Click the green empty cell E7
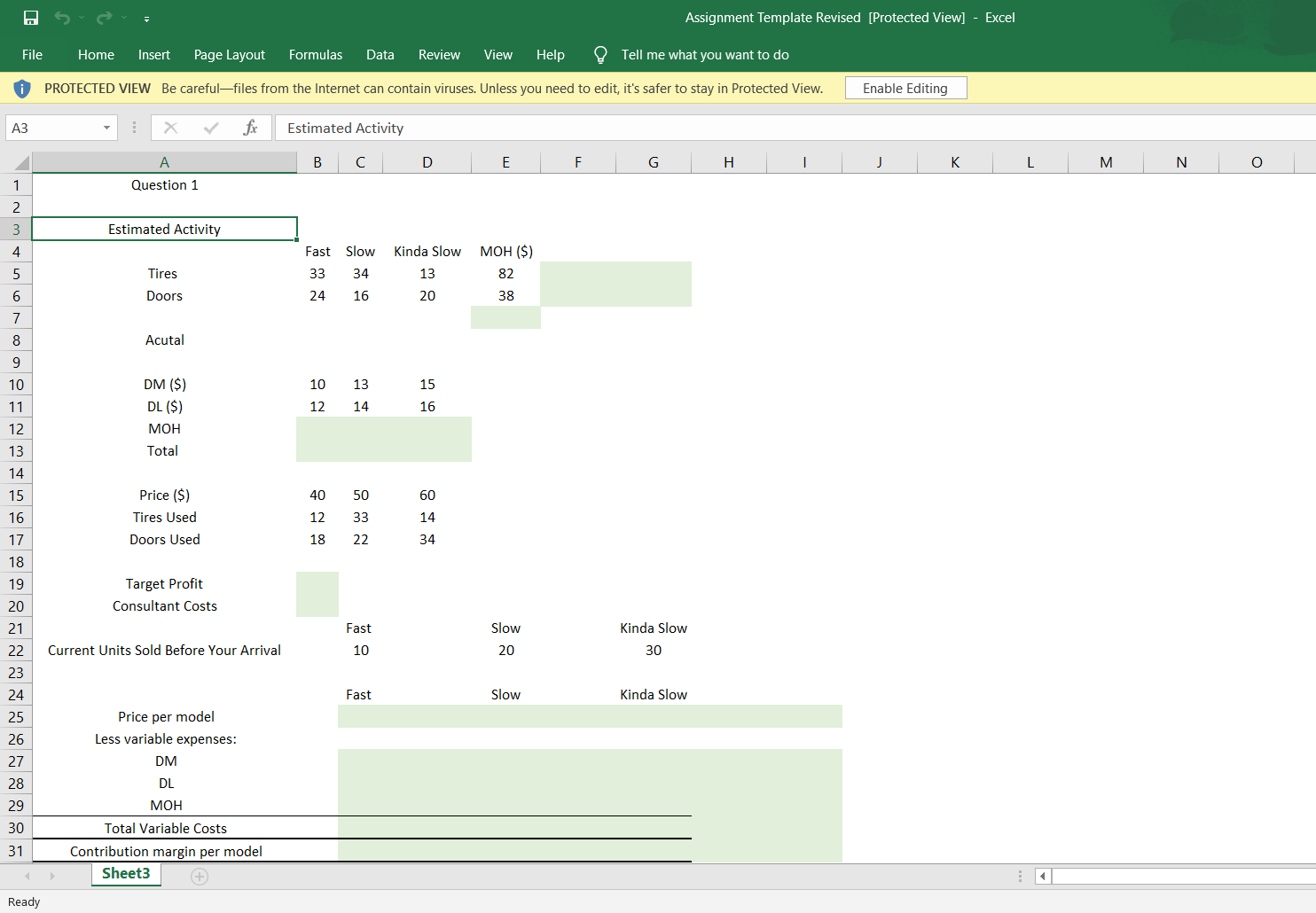Screen dimensions: 1316x913 pyautogui.click(x=506, y=318)
